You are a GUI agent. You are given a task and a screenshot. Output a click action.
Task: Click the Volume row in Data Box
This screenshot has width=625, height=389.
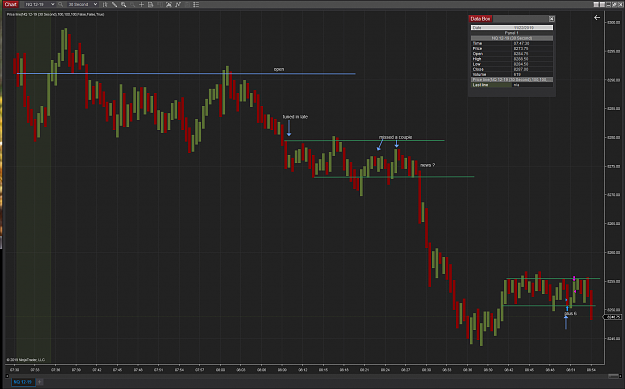click(x=512, y=75)
